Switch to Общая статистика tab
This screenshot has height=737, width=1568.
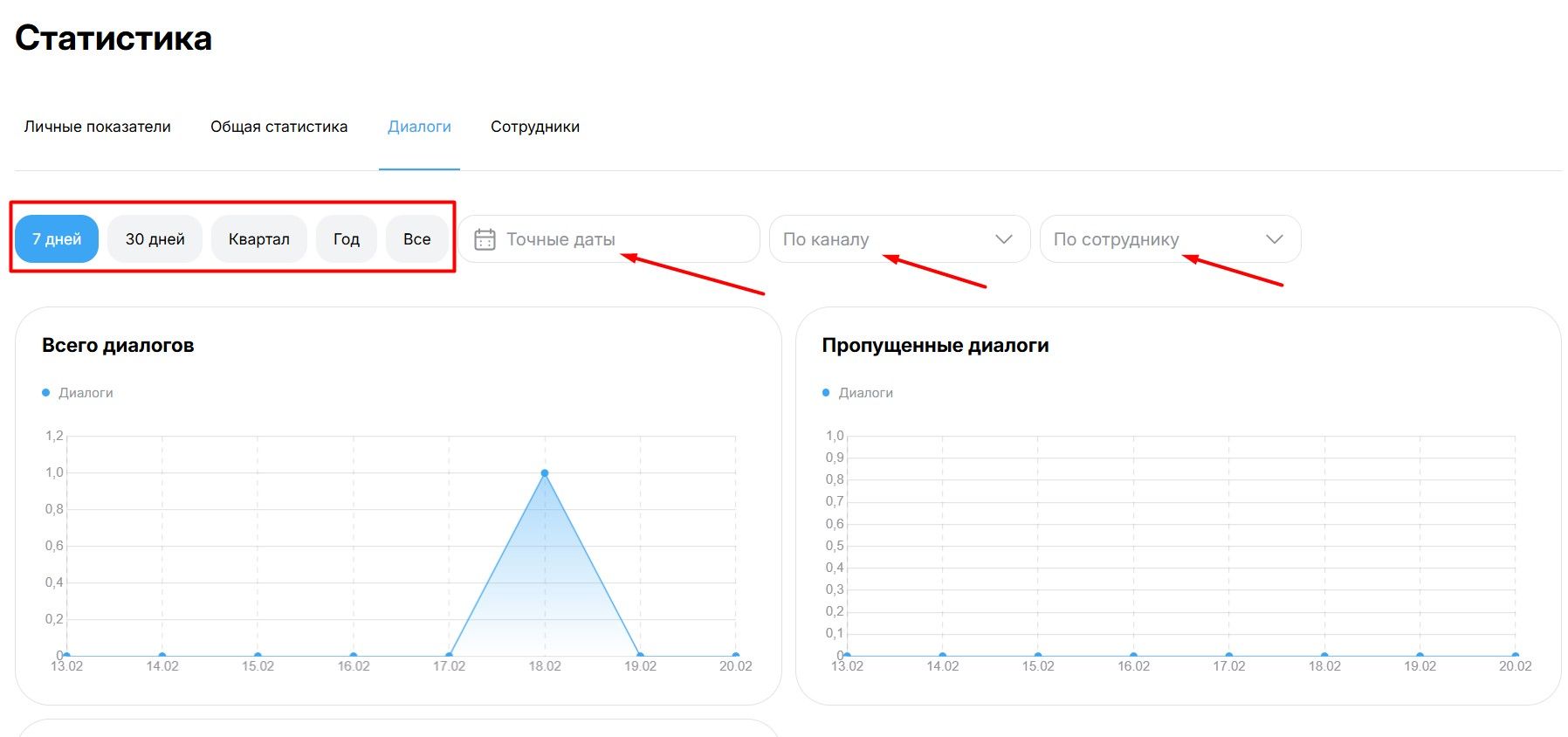coord(279,127)
